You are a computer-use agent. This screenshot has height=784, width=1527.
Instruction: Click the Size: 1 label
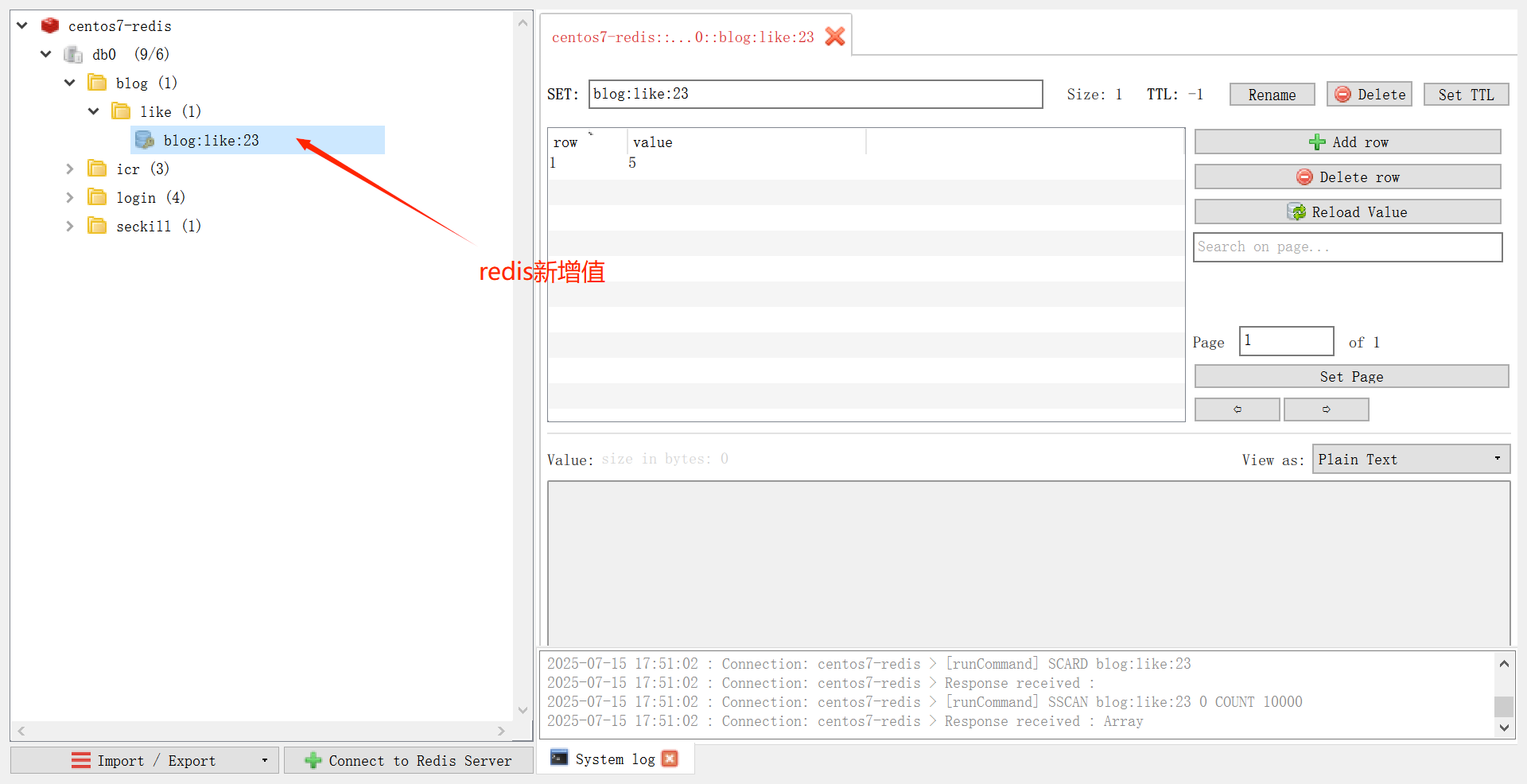point(1094,94)
